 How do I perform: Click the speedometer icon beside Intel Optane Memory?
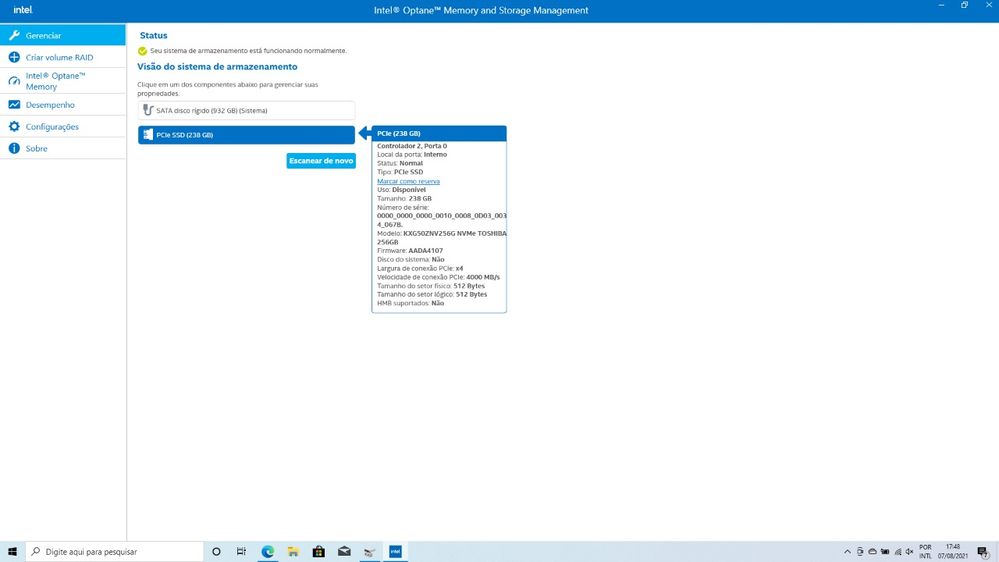(x=14, y=81)
